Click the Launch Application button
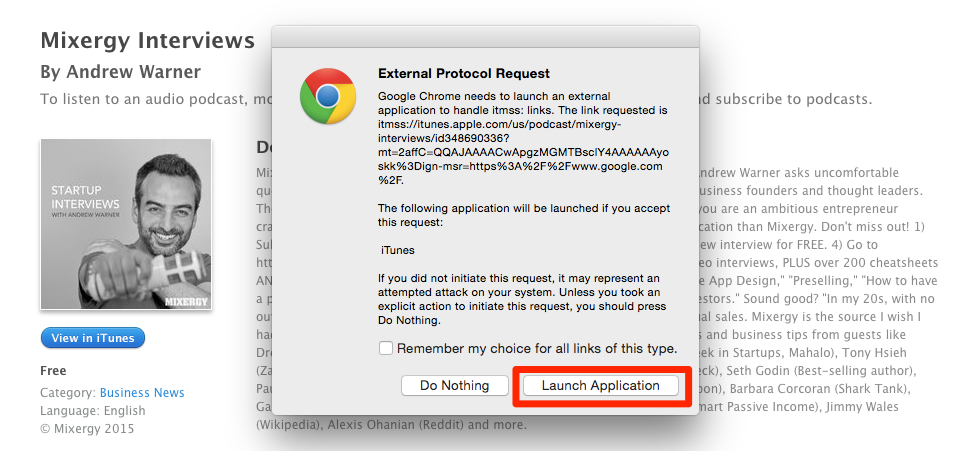The height and width of the screenshot is (451, 976). pos(600,386)
